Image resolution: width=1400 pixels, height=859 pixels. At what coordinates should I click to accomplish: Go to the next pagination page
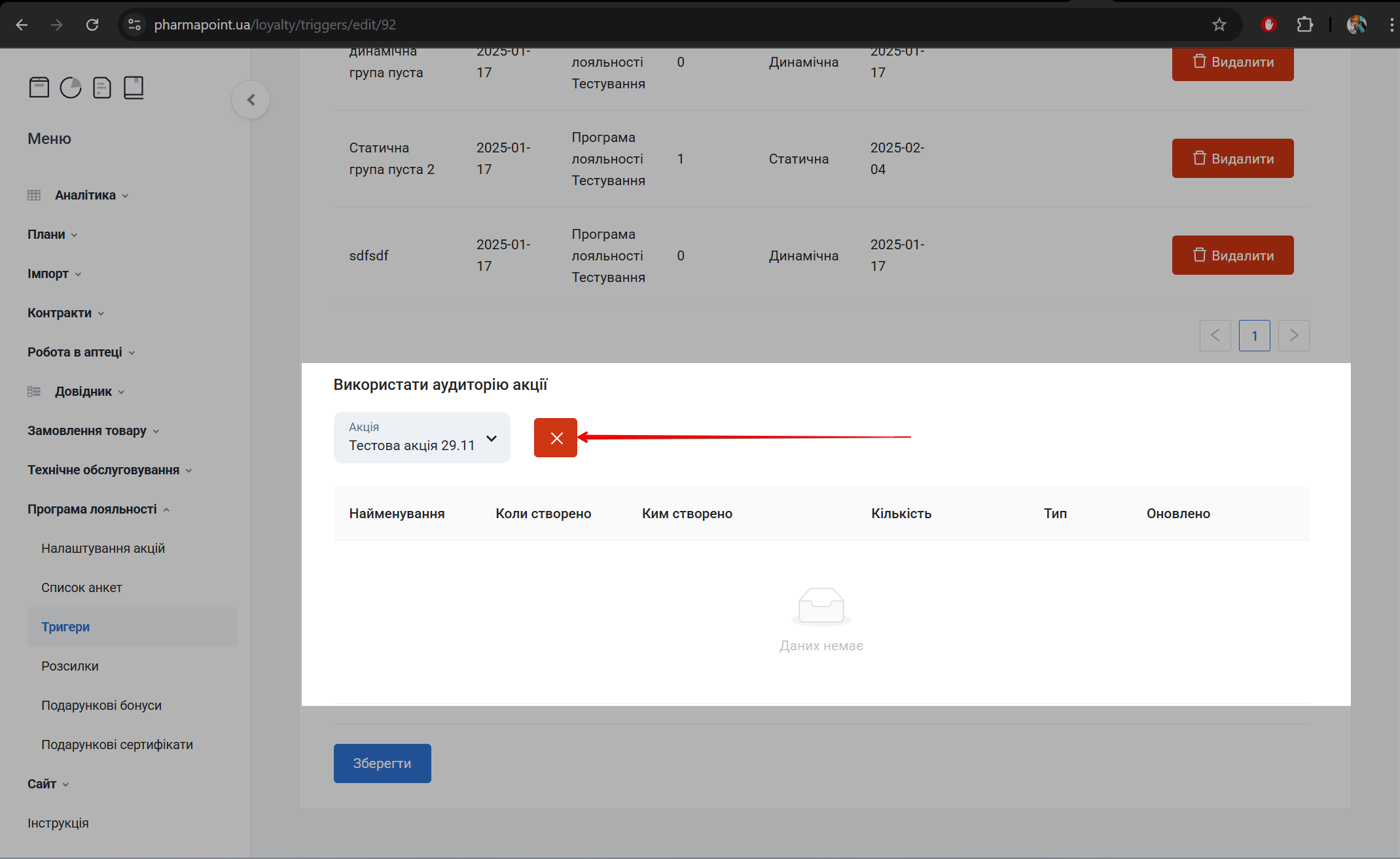(1293, 336)
